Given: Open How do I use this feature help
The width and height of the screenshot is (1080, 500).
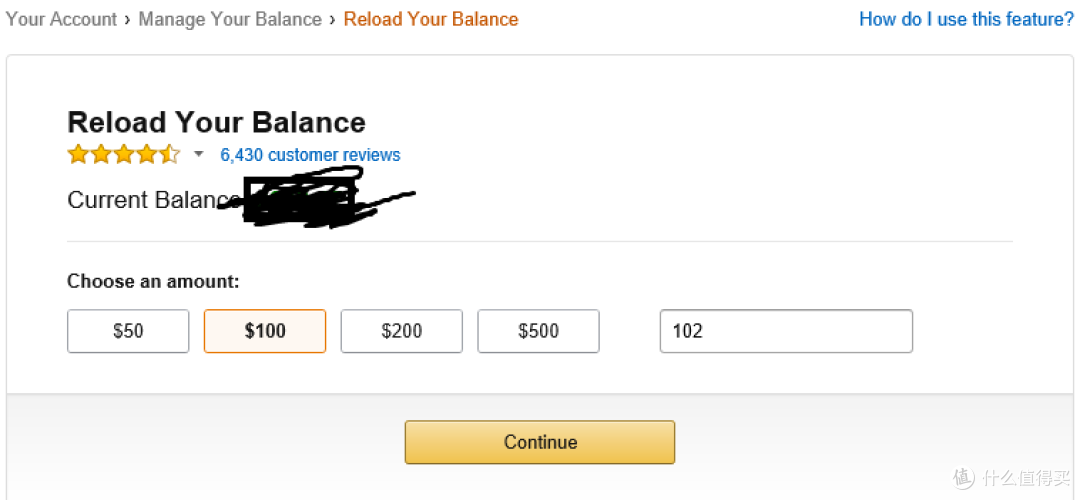Looking at the screenshot, I should coord(966,19).
